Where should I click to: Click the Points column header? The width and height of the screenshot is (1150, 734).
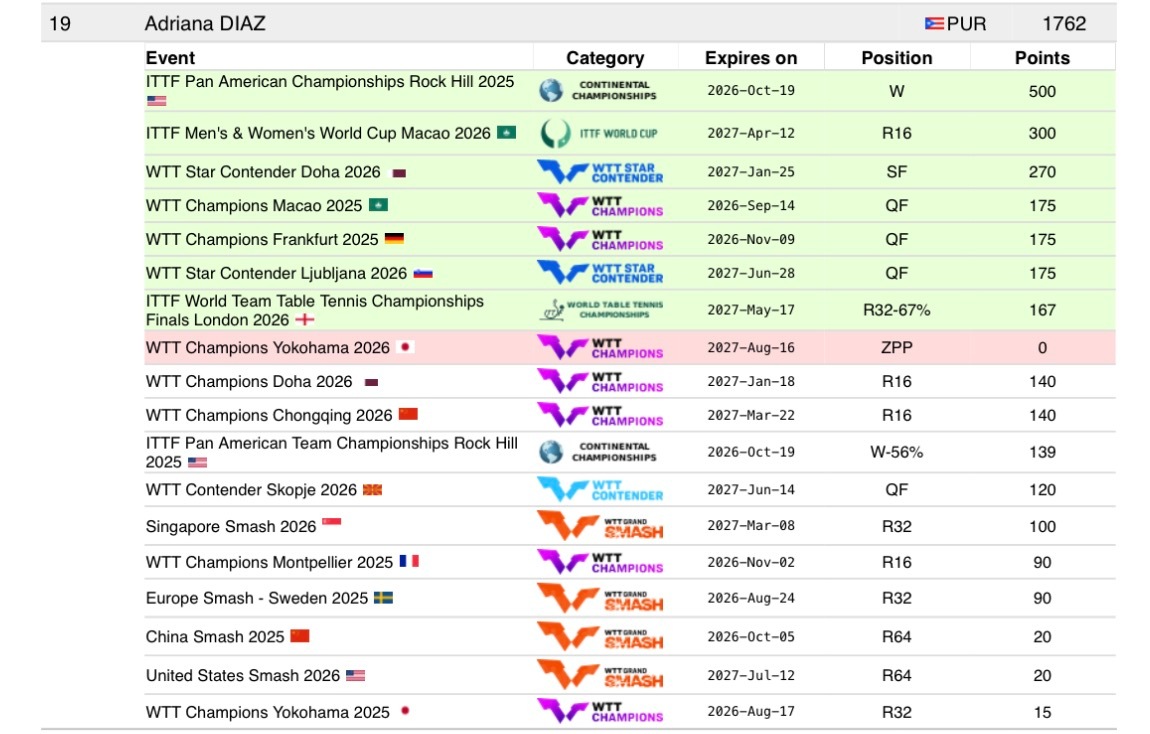1042,58
